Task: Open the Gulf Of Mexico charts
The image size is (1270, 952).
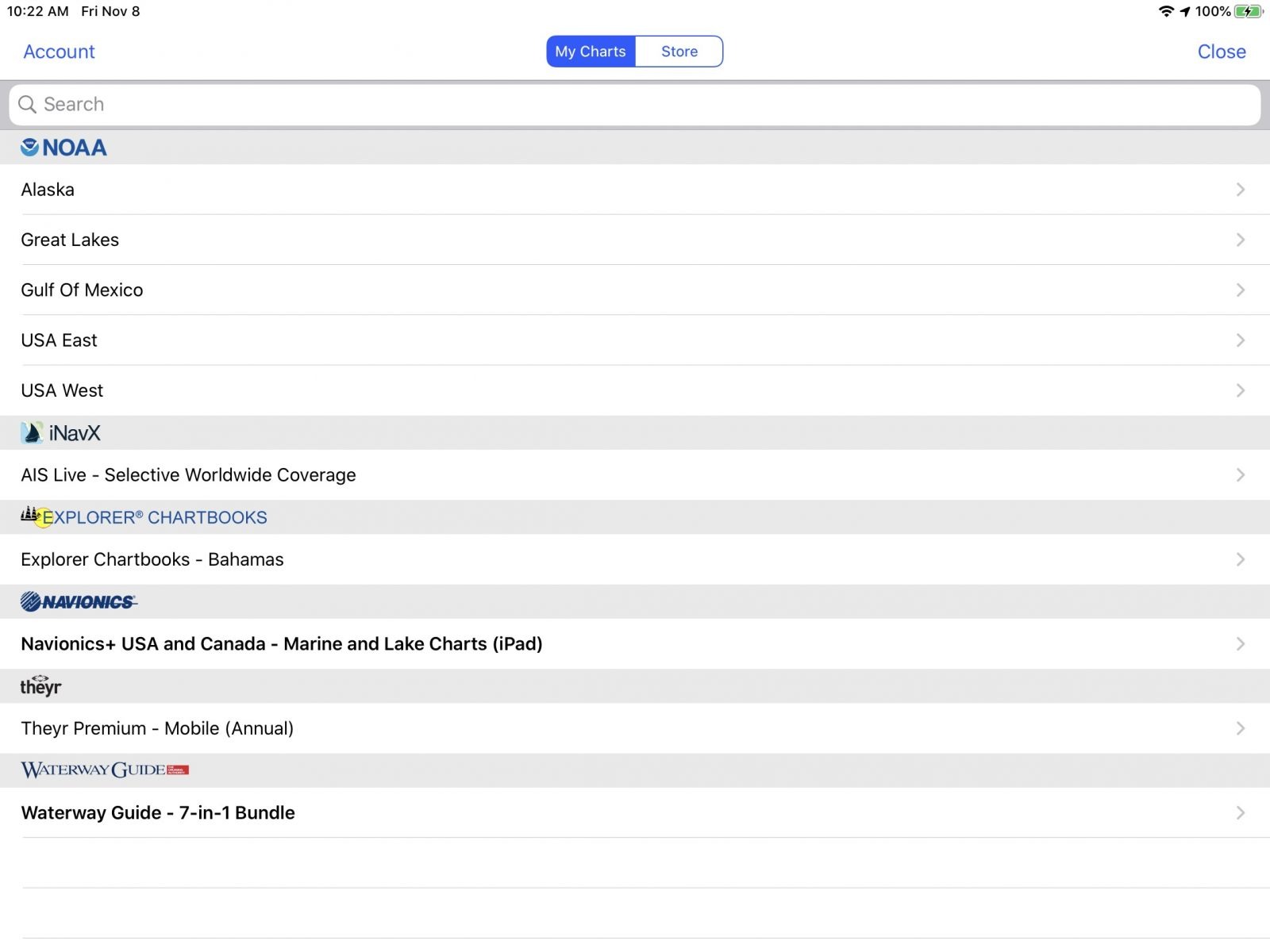Action: (x=635, y=290)
